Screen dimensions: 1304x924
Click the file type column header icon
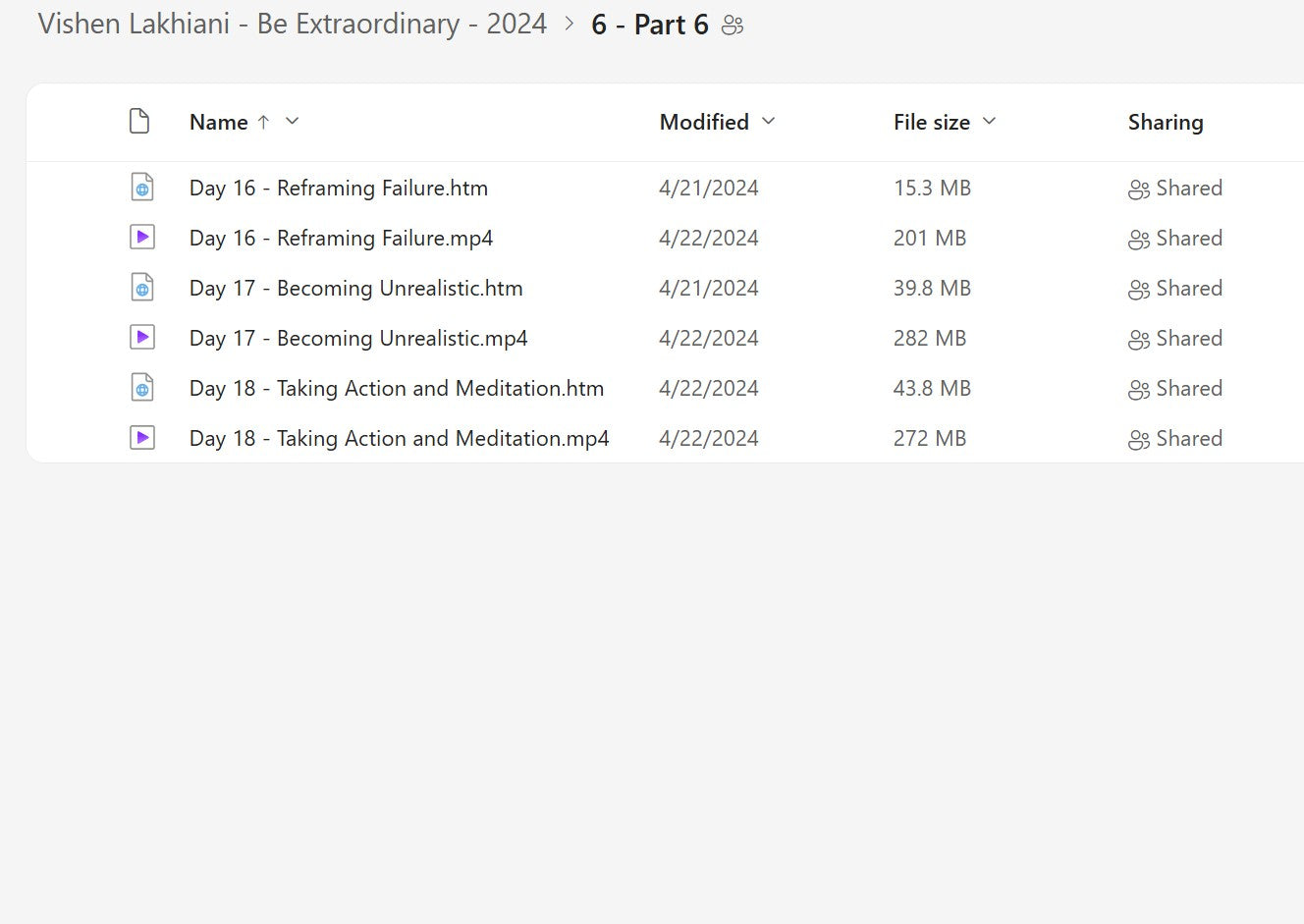139,122
